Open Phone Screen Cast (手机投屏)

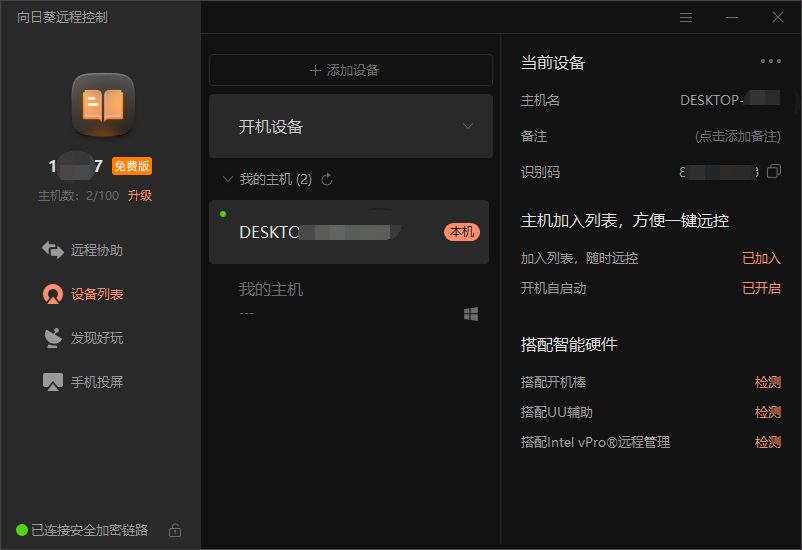(83, 382)
